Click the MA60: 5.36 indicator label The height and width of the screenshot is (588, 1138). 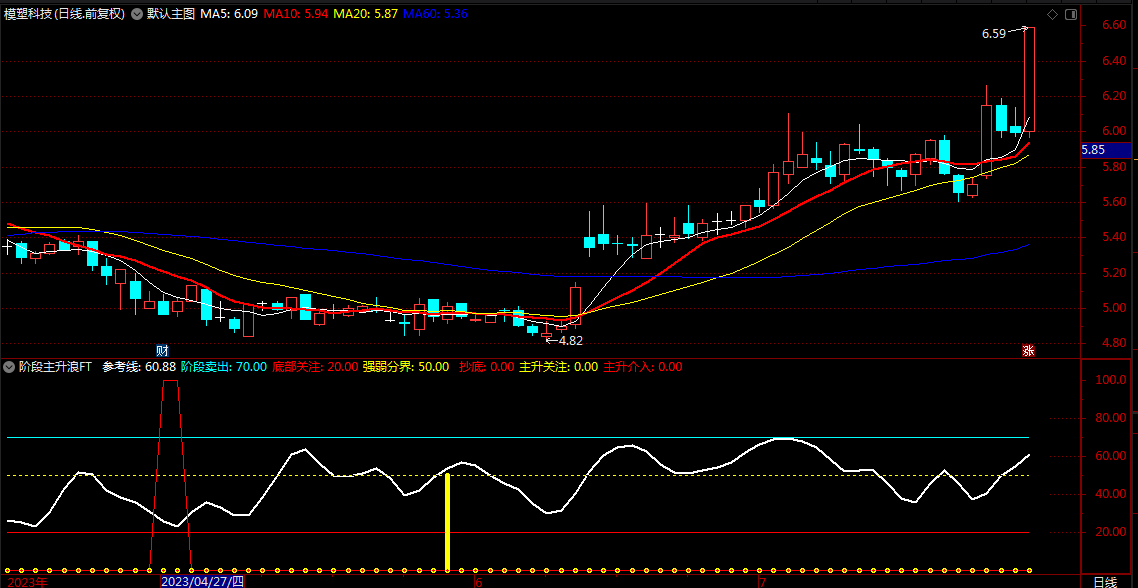pyautogui.click(x=435, y=14)
